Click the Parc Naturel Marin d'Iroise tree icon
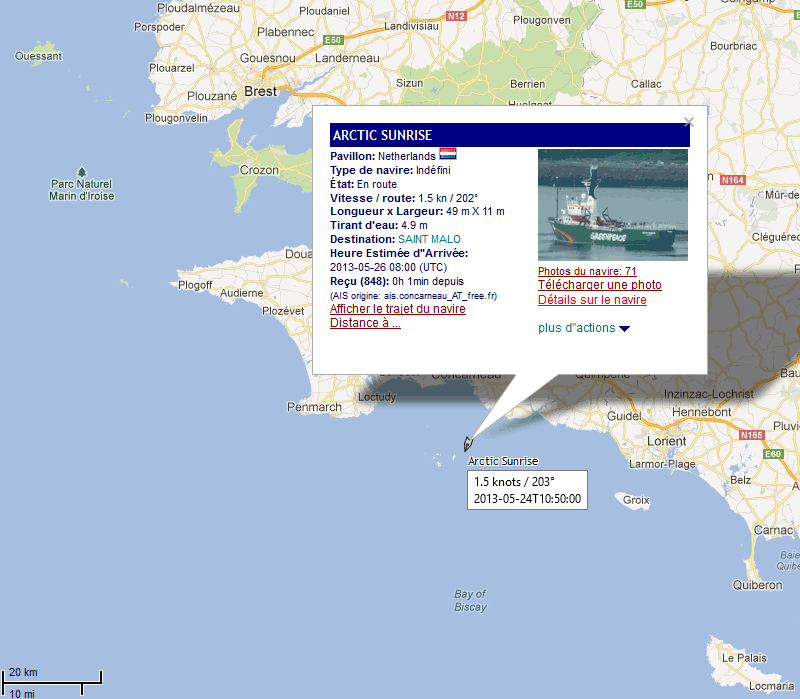800x699 pixels. click(82, 172)
